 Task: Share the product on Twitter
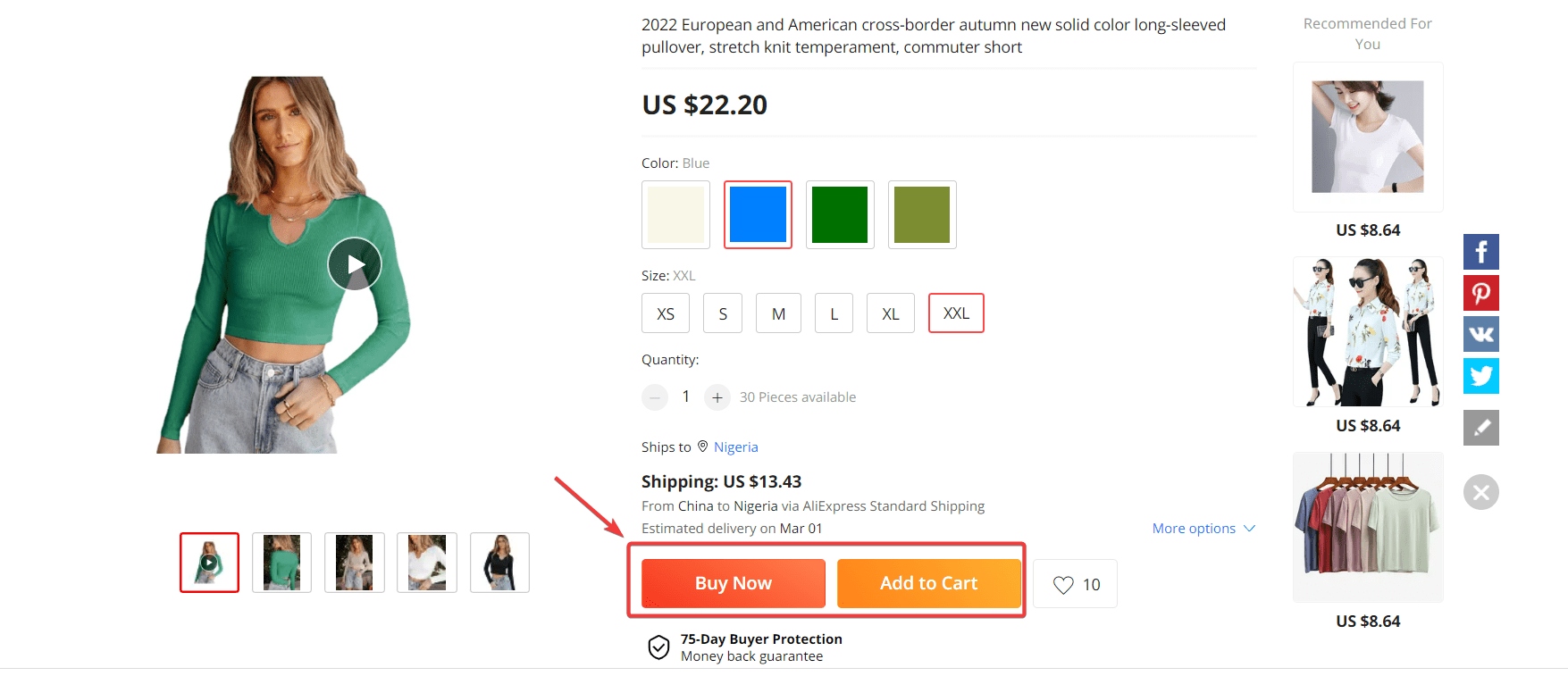(1480, 376)
